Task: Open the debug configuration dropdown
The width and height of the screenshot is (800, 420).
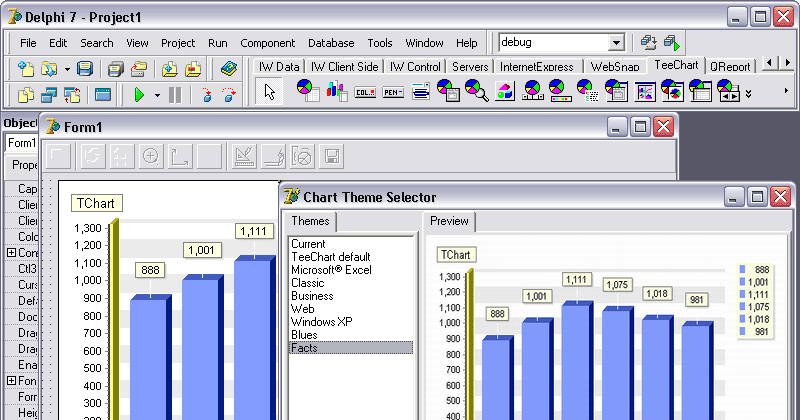Action: [616, 43]
